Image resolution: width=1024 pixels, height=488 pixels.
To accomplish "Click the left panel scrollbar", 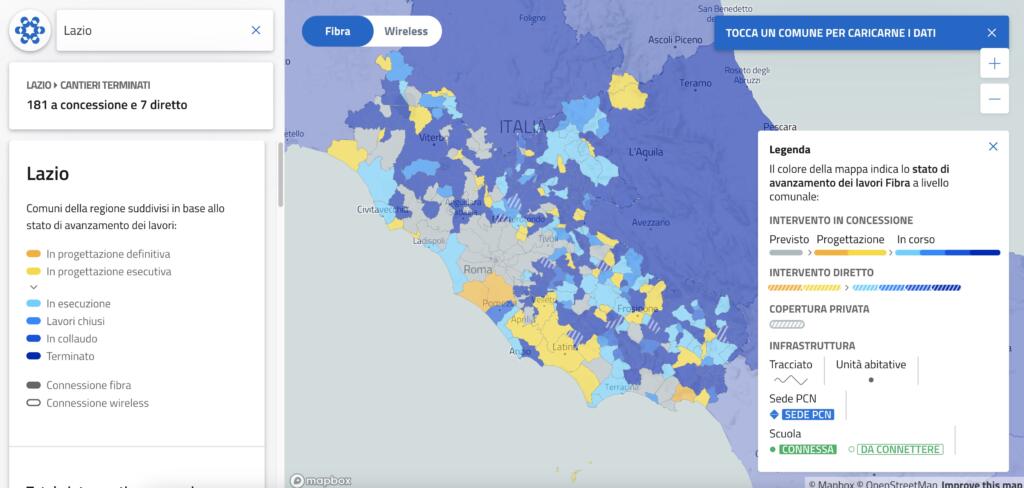I will (x=280, y=180).
